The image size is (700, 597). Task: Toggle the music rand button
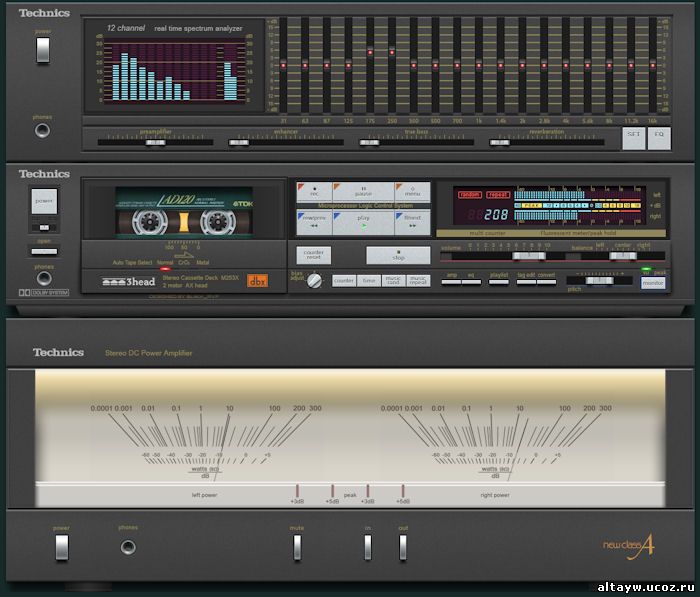click(393, 280)
